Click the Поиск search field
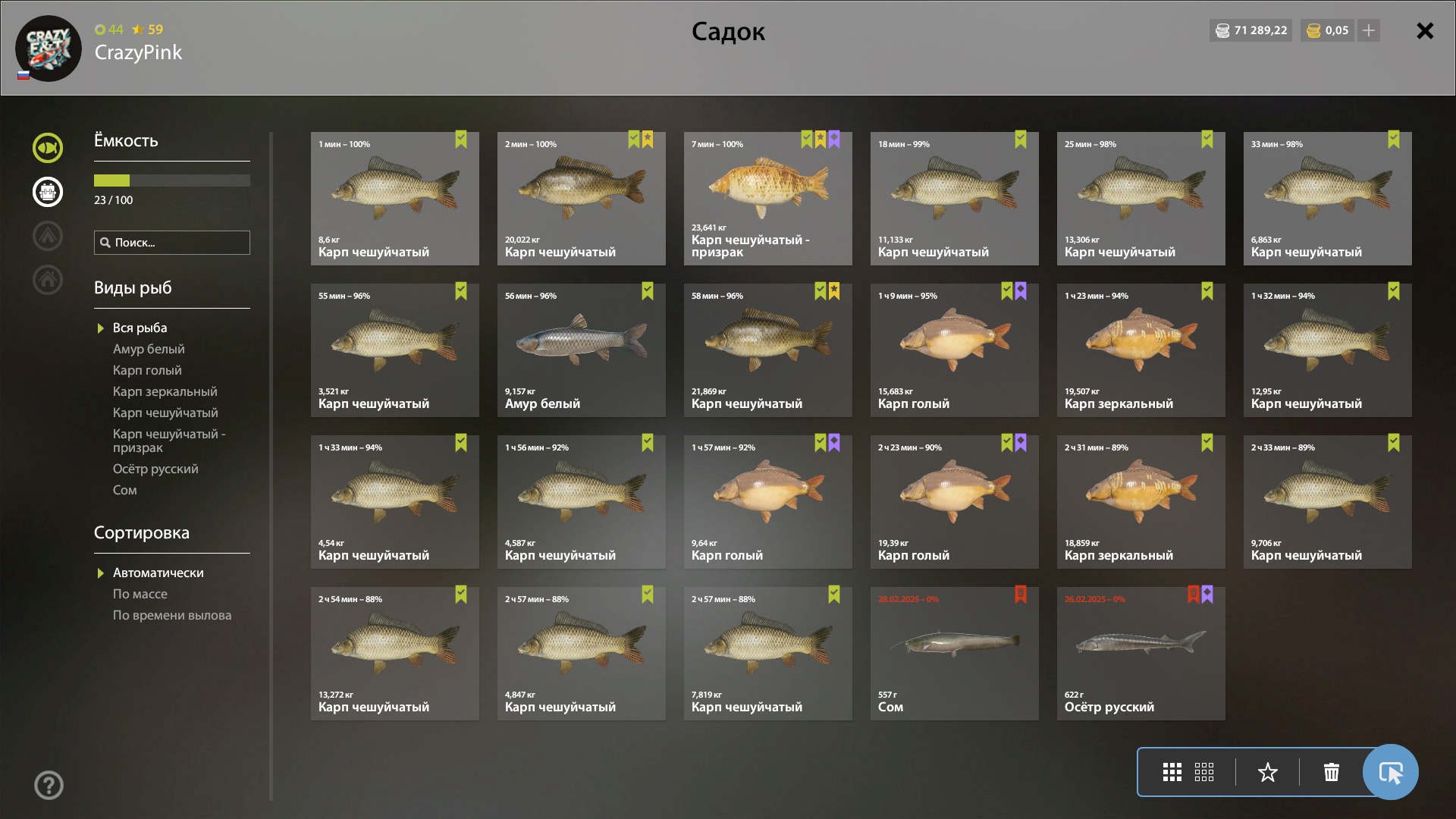 coord(172,243)
